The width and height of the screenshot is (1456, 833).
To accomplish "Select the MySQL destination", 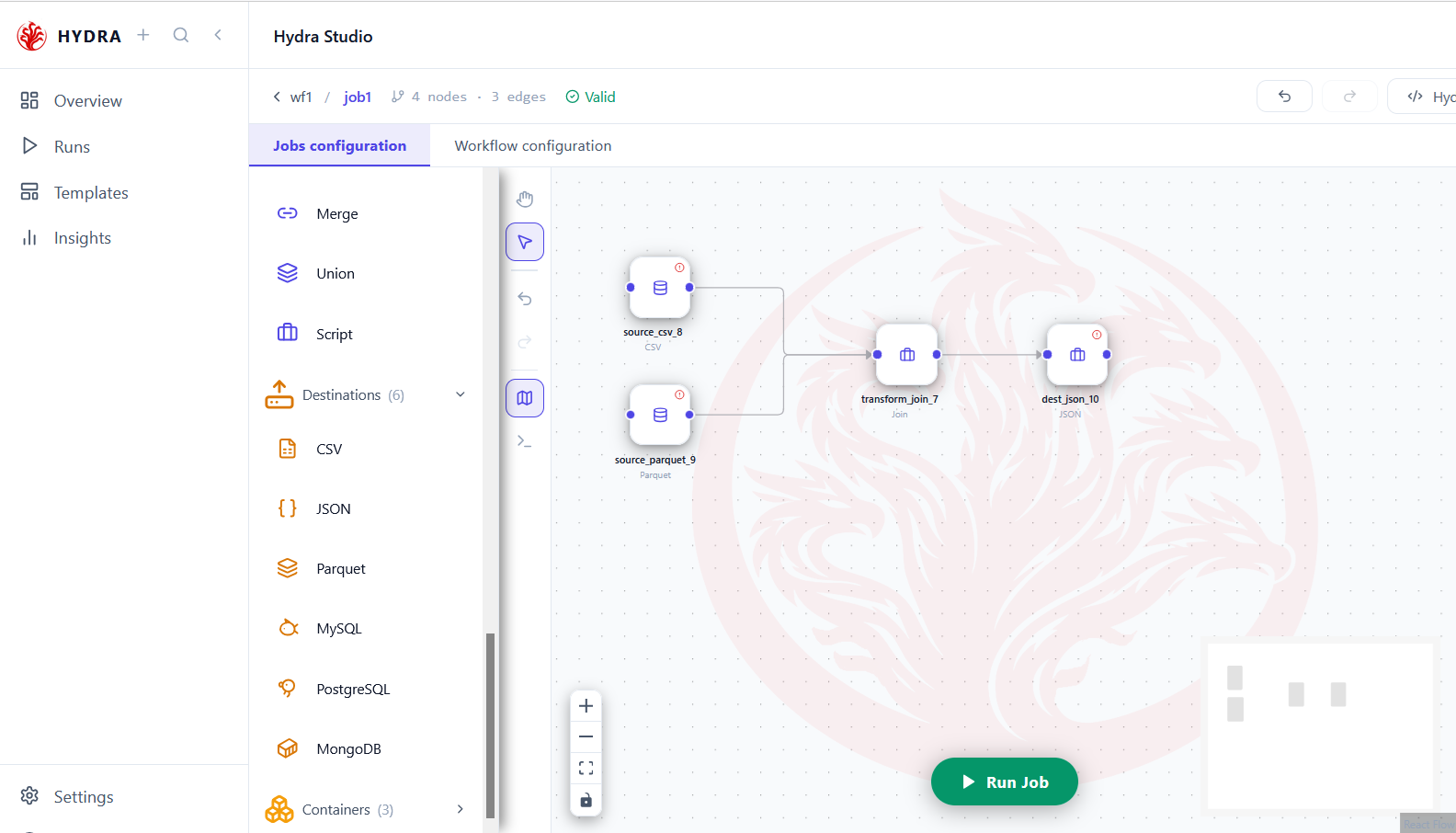I will [x=368, y=628].
